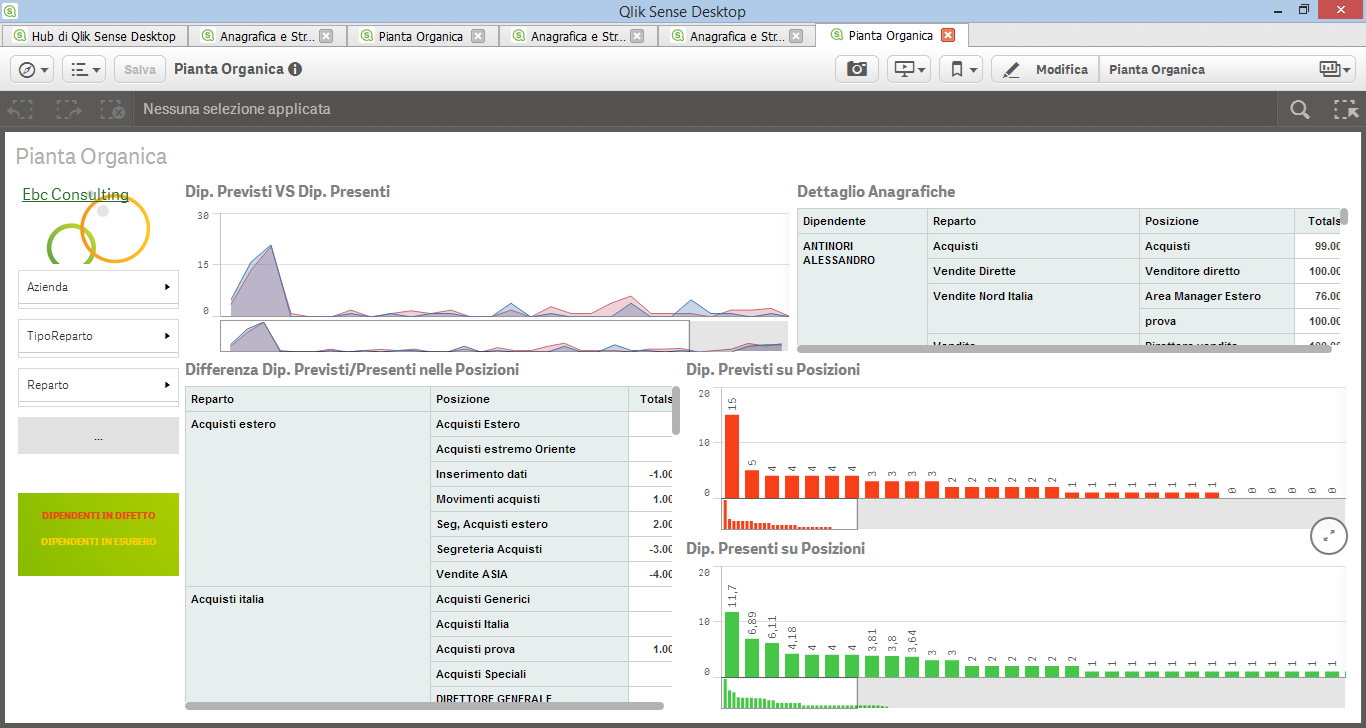Viewport: 1366px width, 728px height.
Task: Click vertical scrollbar of Dettaglio Anagrafiche
Action: pyautogui.click(x=1344, y=216)
